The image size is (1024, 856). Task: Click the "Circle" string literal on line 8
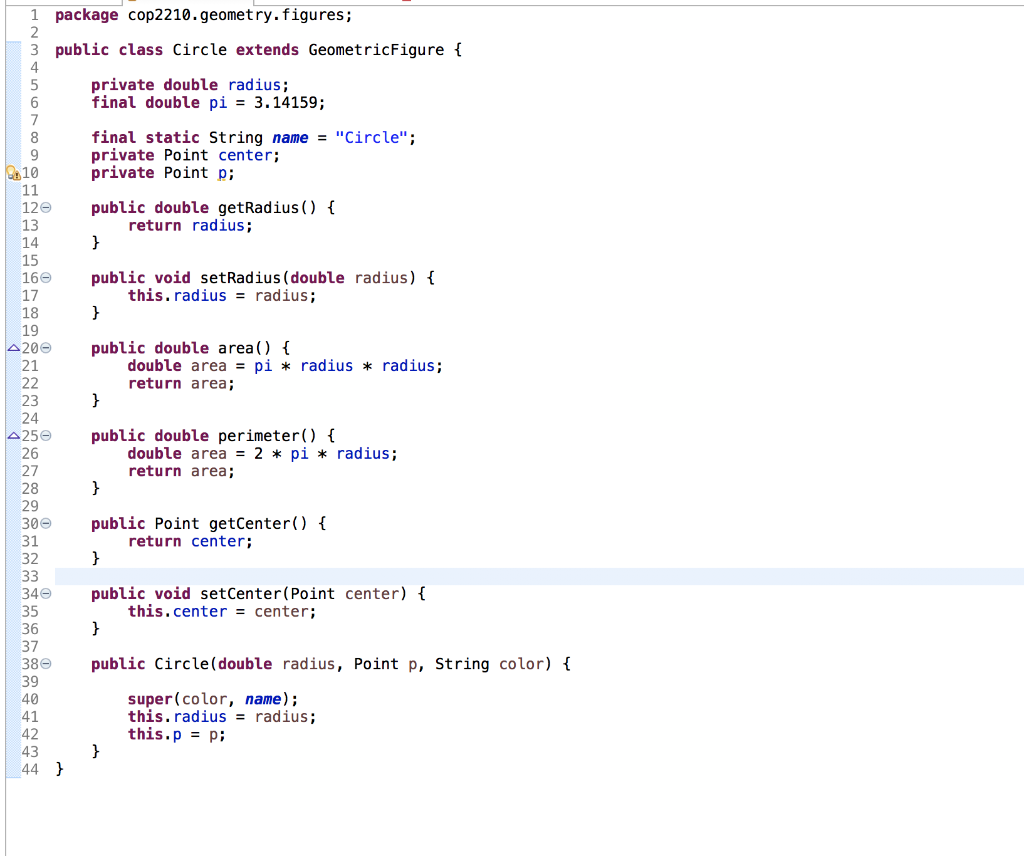click(x=371, y=137)
